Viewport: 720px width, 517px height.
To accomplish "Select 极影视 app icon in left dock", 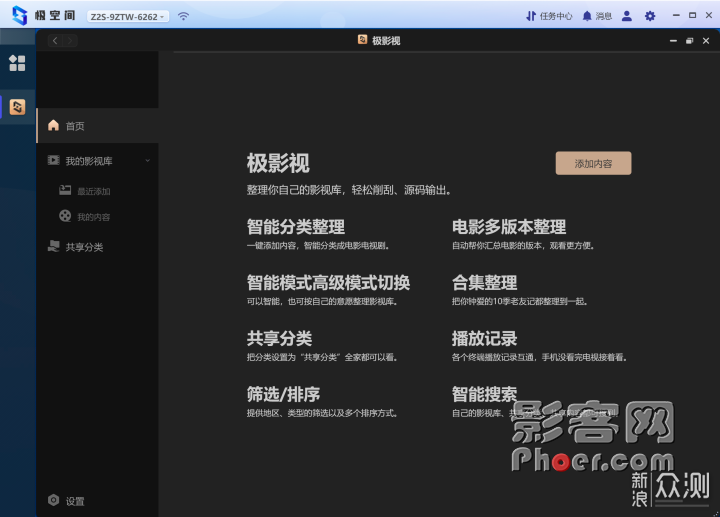I will pos(17,107).
